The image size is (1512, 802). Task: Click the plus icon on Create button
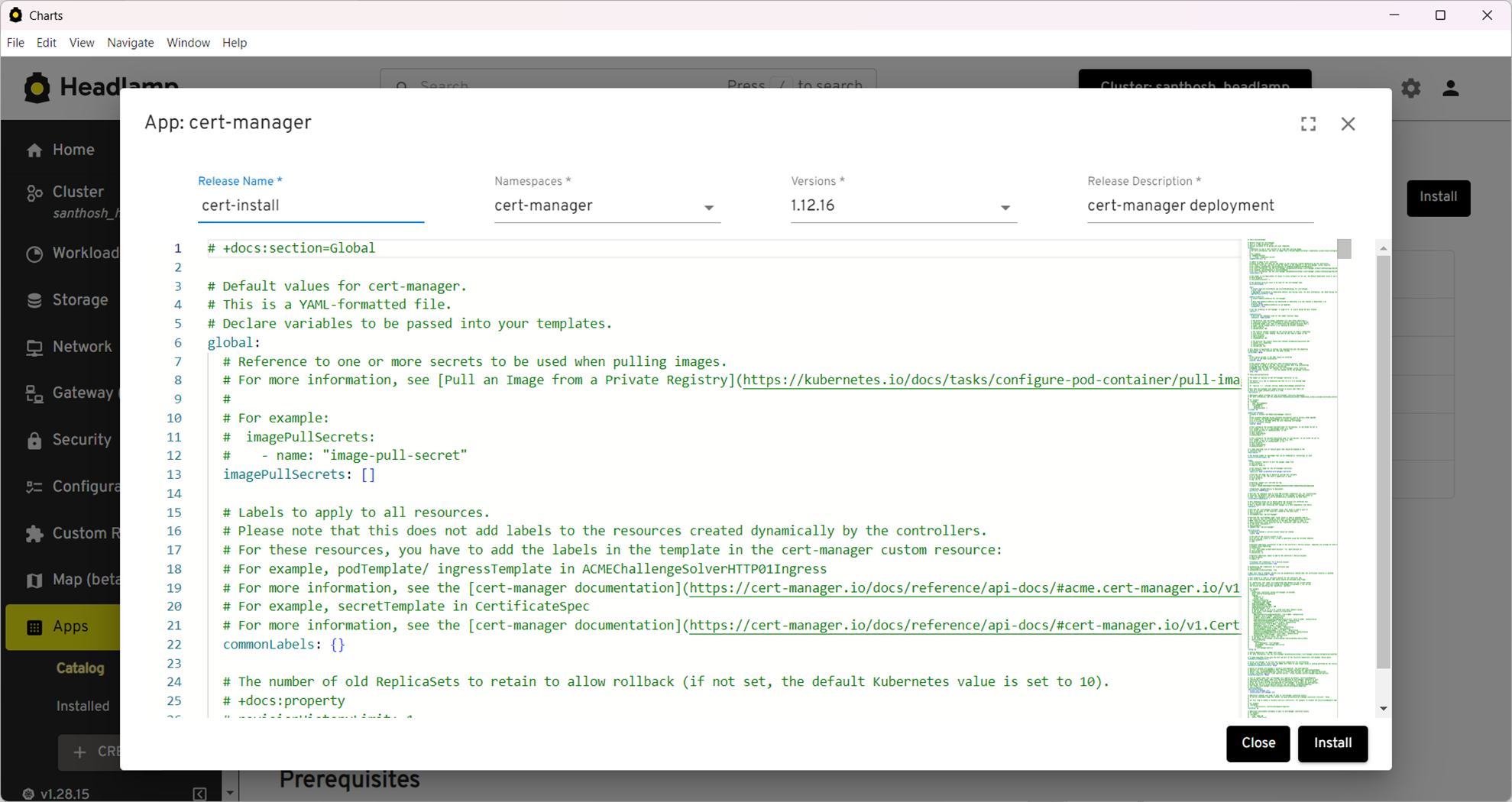(x=79, y=752)
